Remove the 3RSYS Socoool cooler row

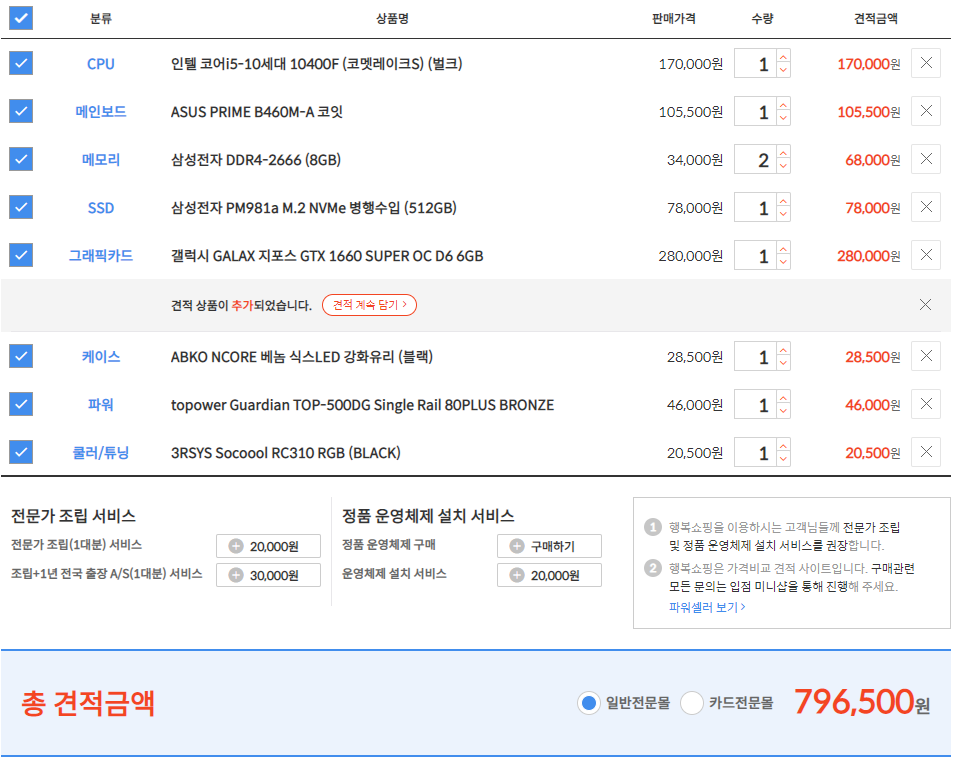(926, 452)
